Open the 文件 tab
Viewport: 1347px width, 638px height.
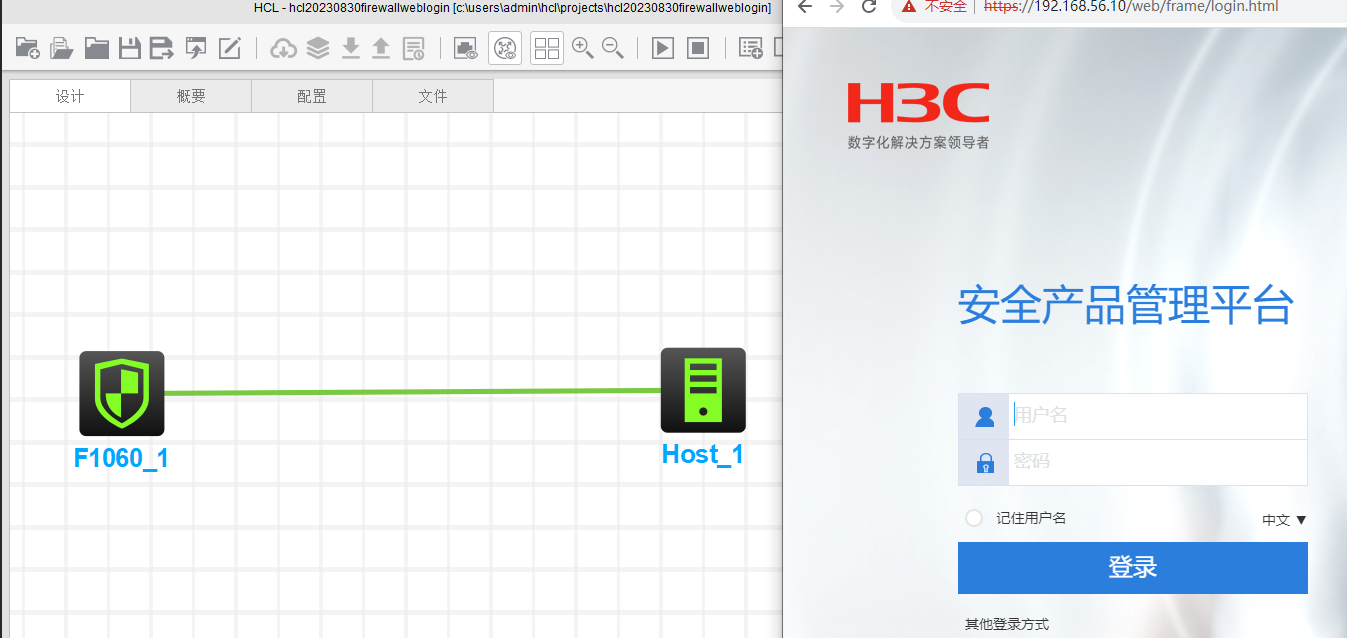pos(433,96)
